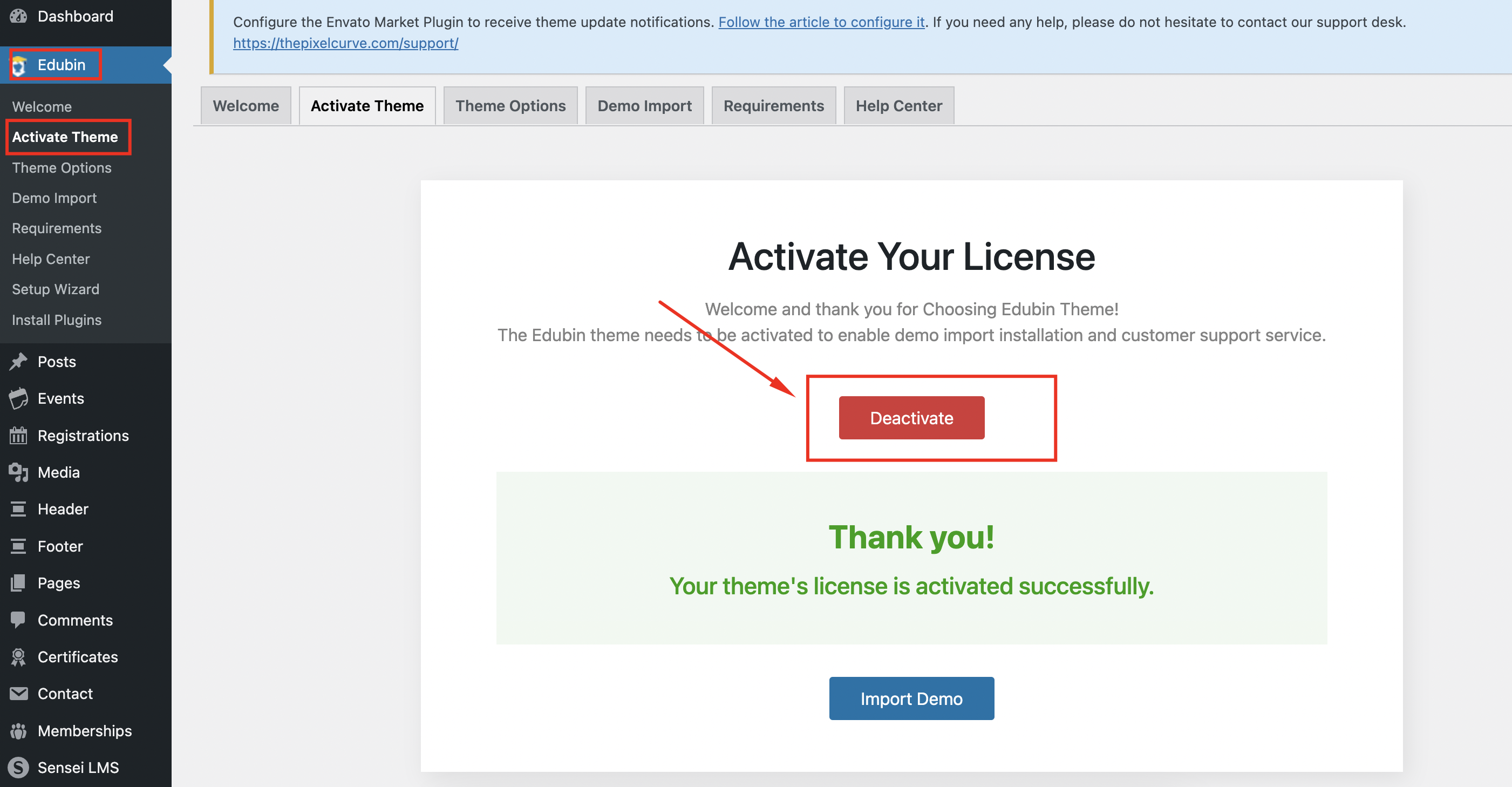This screenshot has width=1512, height=787.
Task: Switch to the Help Center tab
Action: (898, 106)
